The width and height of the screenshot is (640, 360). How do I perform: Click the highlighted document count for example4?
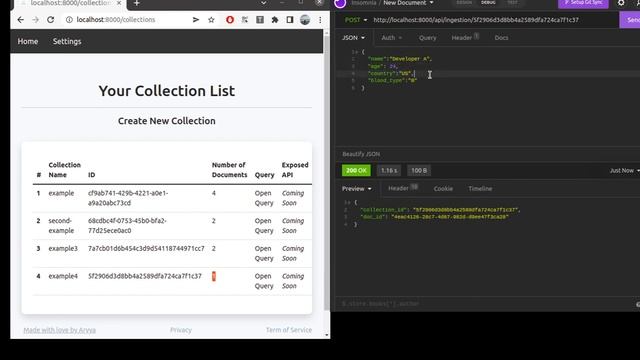213,276
